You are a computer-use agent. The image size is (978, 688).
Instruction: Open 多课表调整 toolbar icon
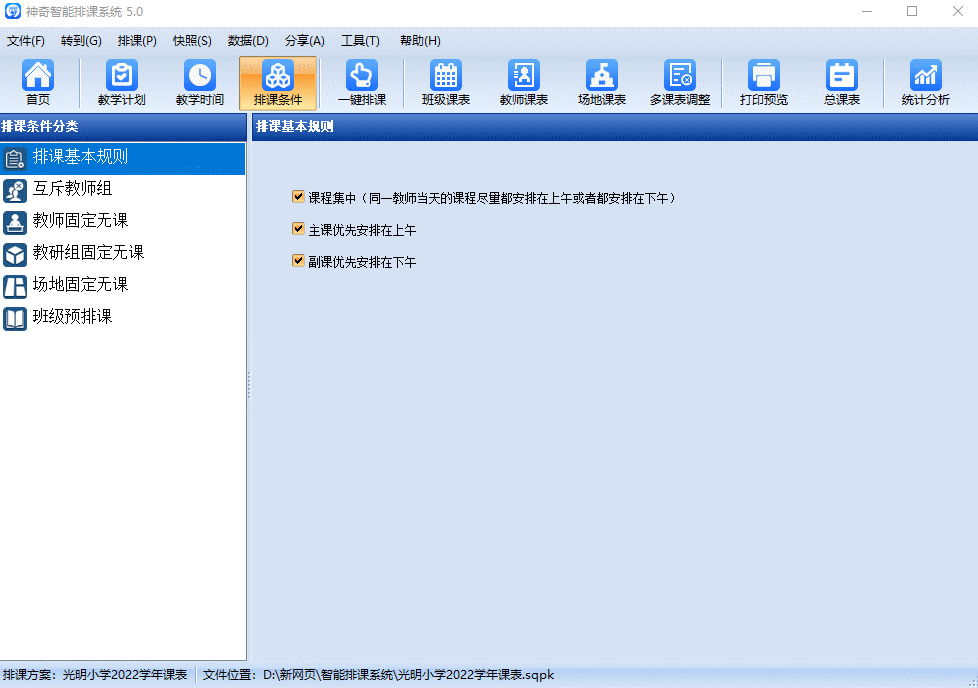pos(680,82)
